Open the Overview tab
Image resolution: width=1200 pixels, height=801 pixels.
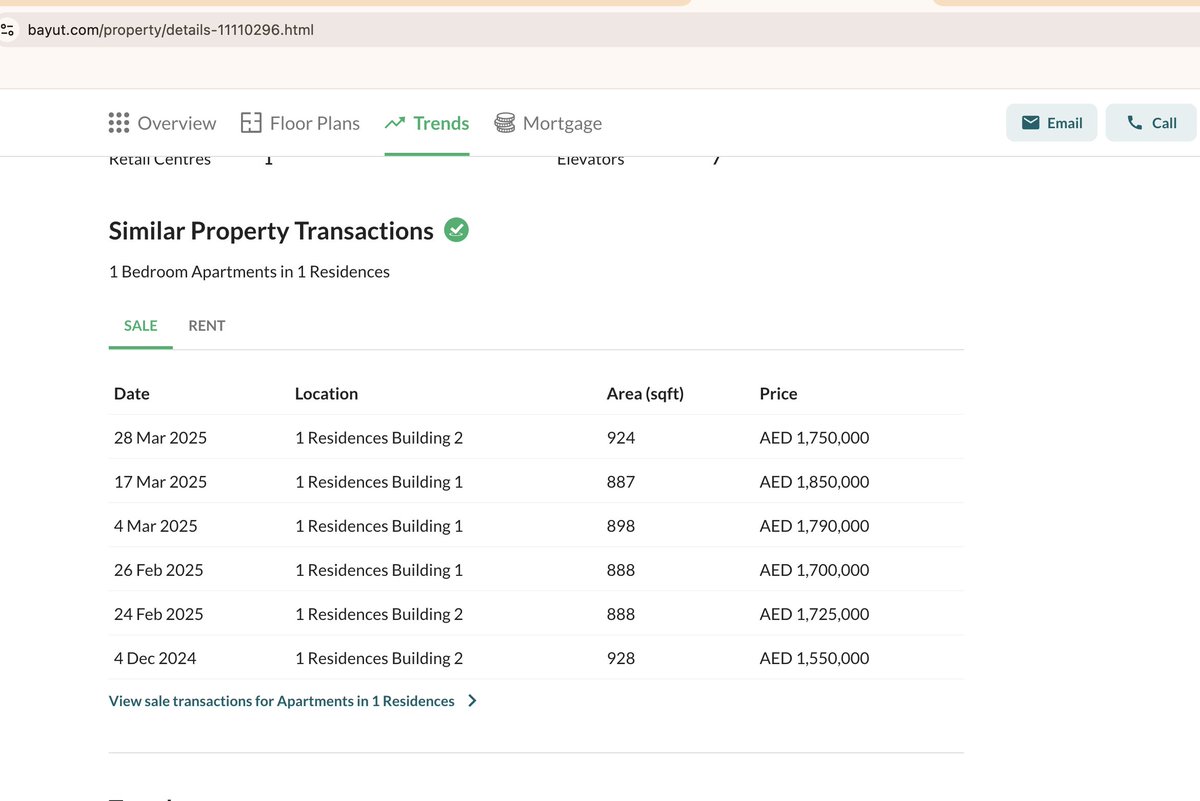point(162,123)
